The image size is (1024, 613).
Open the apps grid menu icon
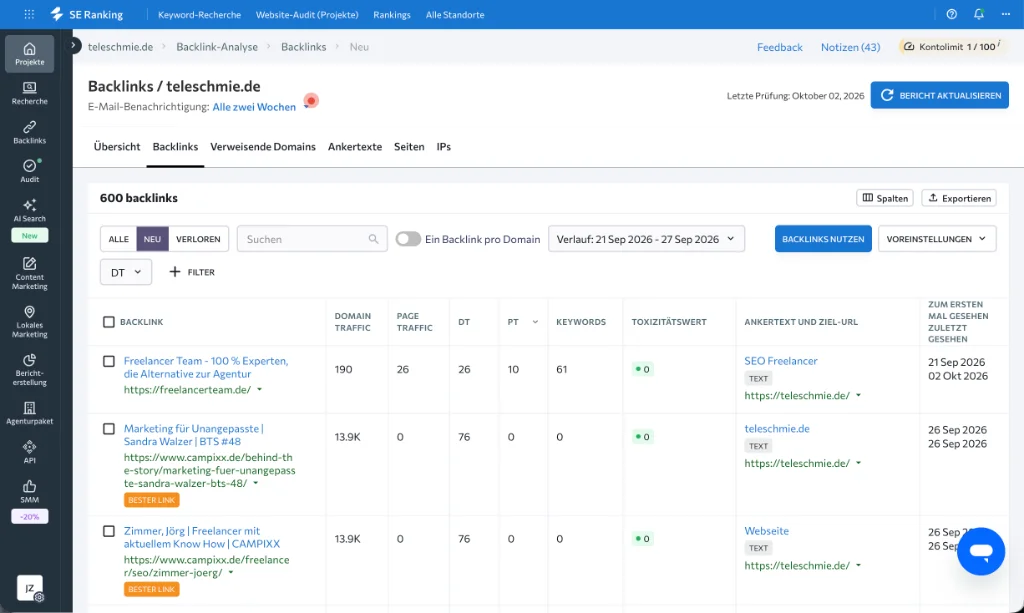pyautogui.click(x=29, y=14)
